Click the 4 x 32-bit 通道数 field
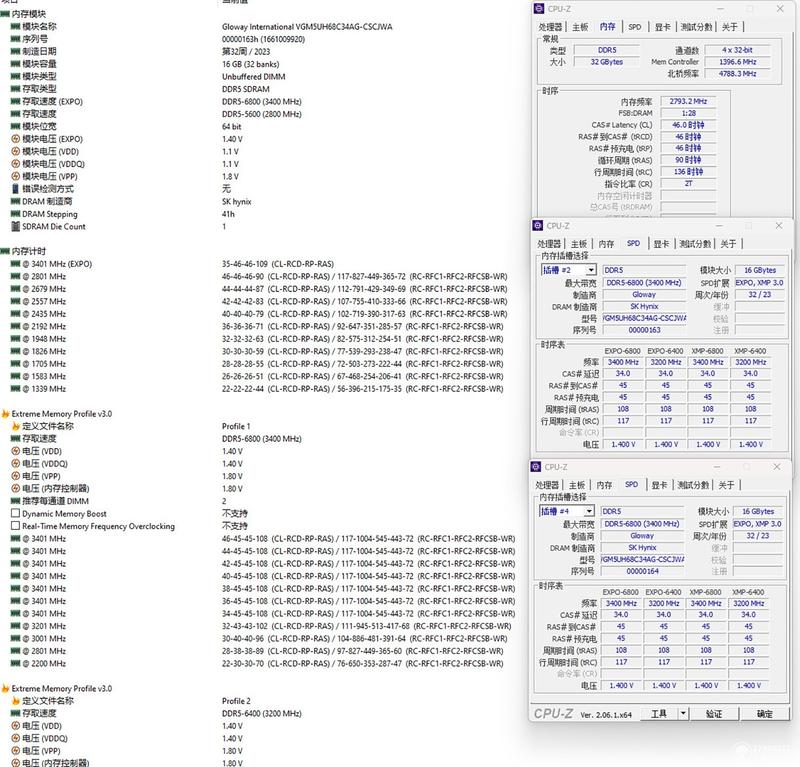Image resolution: width=800 pixels, height=767 pixels. [737, 50]
